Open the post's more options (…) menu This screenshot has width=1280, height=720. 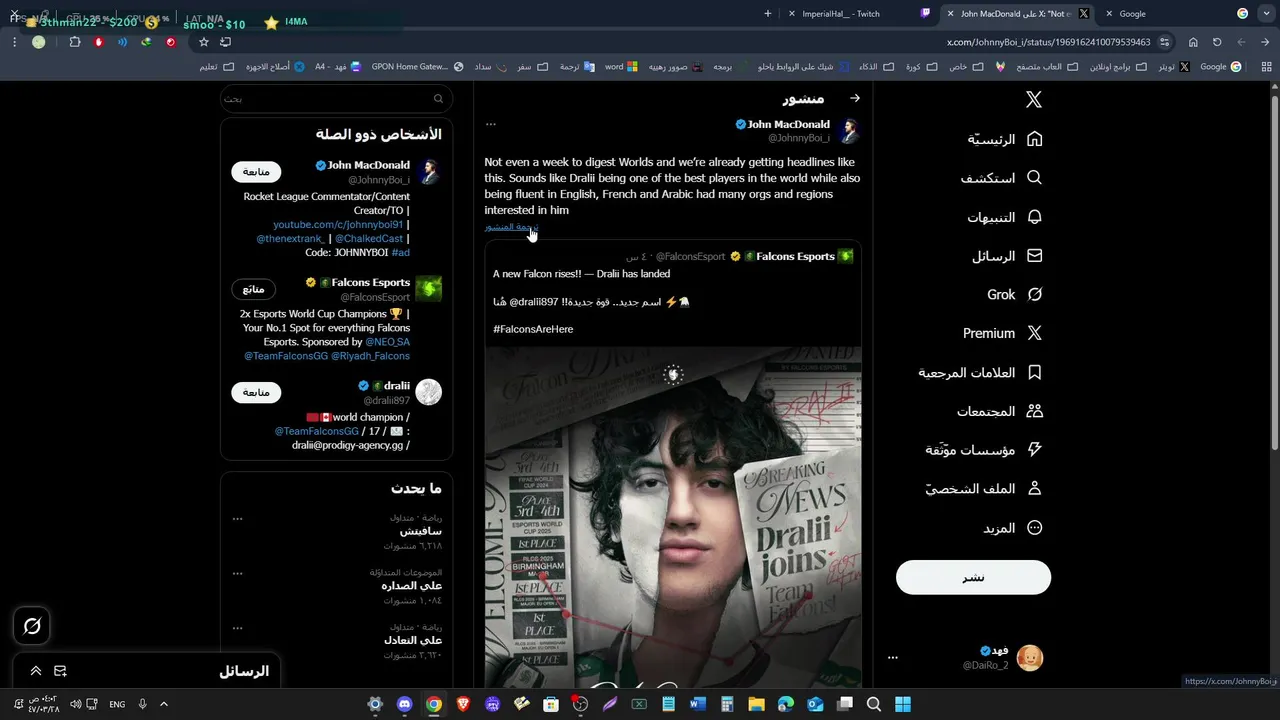pos(491,124)
